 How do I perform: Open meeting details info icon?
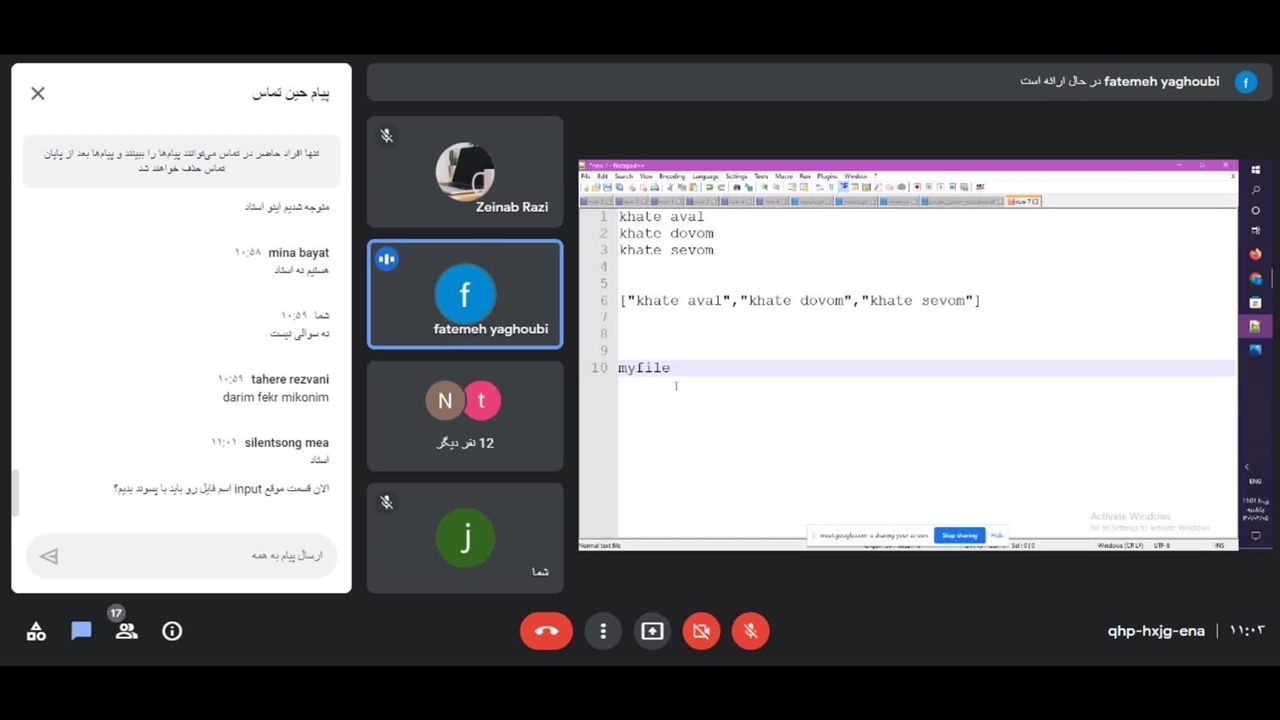[x=172, y=631]
